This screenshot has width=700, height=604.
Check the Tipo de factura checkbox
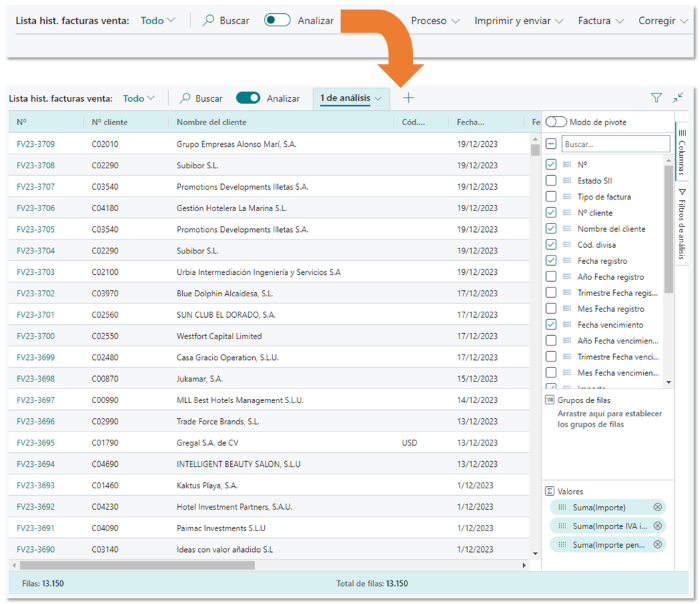coord(551,196)
